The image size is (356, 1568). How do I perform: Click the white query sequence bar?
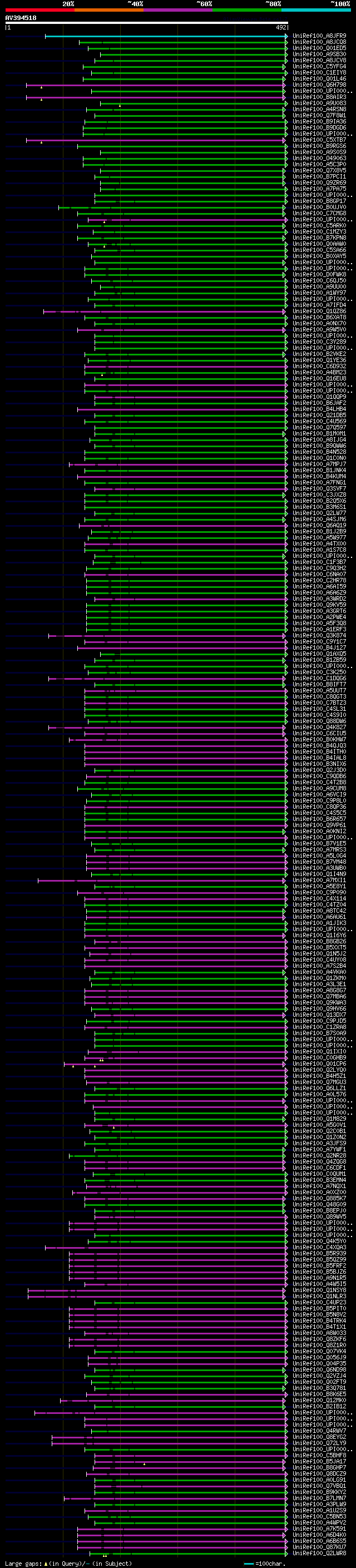(146, 23)
